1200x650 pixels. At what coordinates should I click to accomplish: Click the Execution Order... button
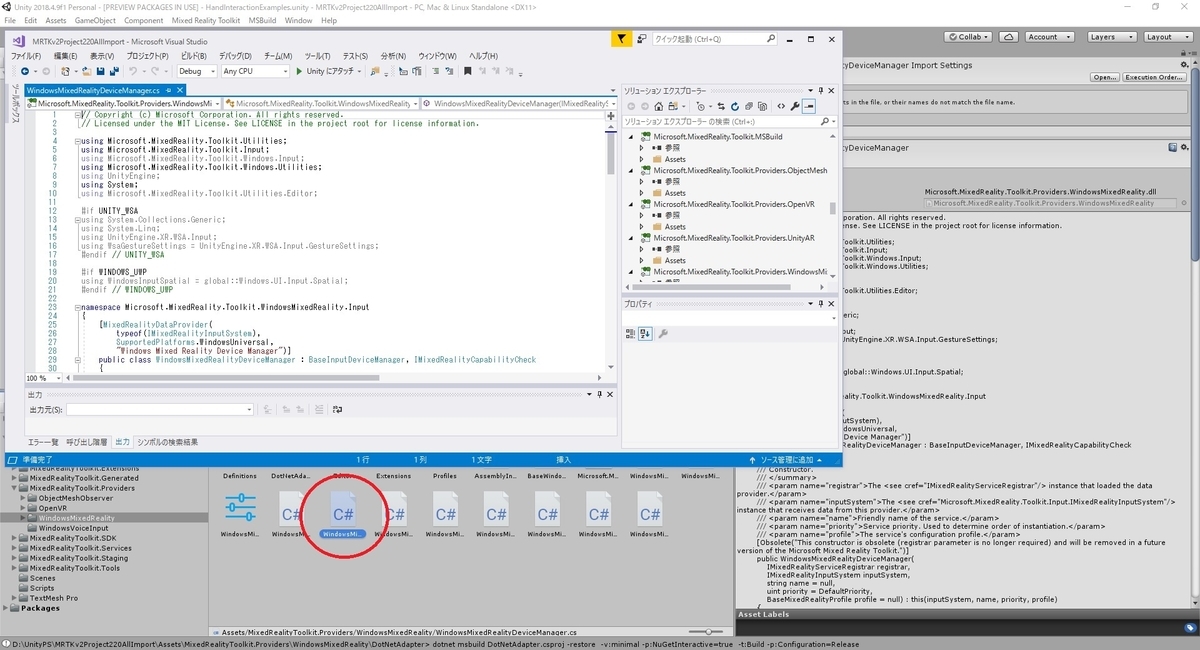coord(1155,77)
